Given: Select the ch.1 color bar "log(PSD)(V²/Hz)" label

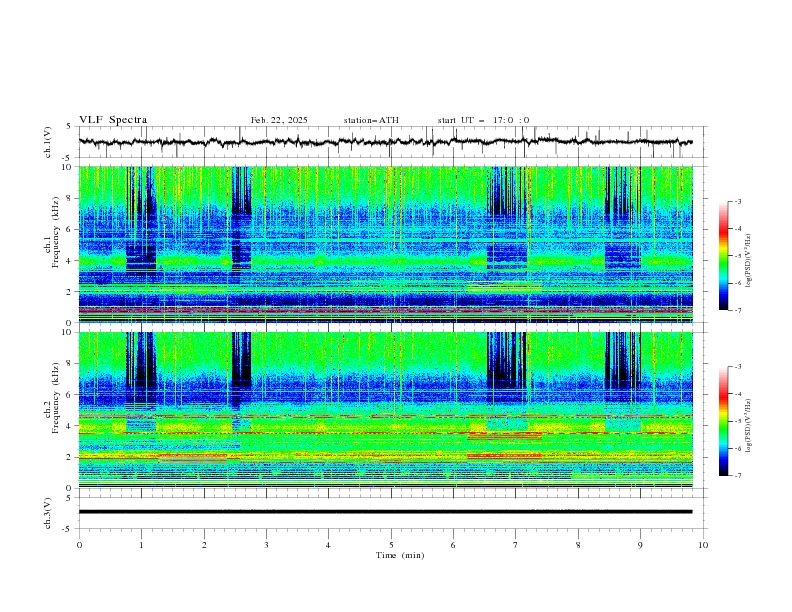Looking at the screenshot, I should coord(748,261).
